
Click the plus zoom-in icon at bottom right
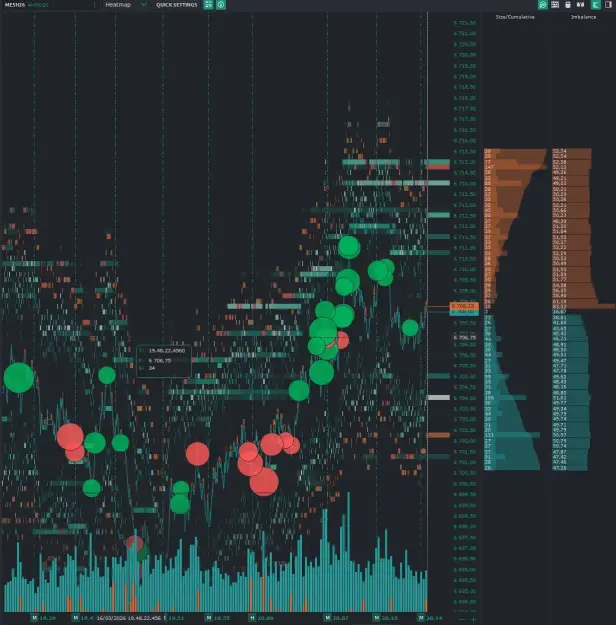click(474, 619)
